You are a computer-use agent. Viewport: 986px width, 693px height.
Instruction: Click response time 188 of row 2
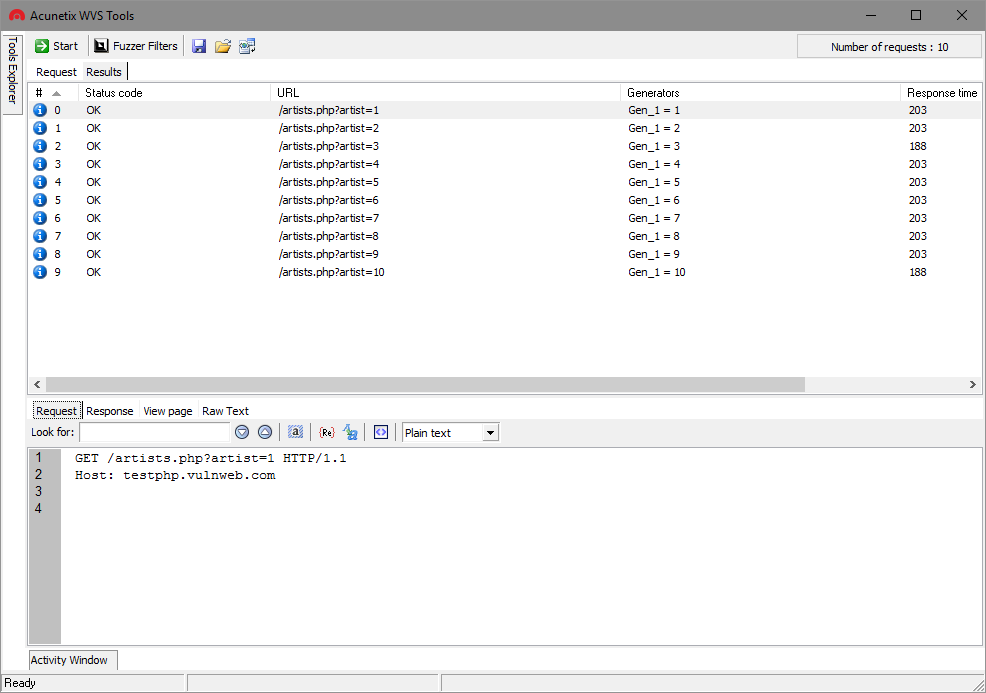[917, 146]
